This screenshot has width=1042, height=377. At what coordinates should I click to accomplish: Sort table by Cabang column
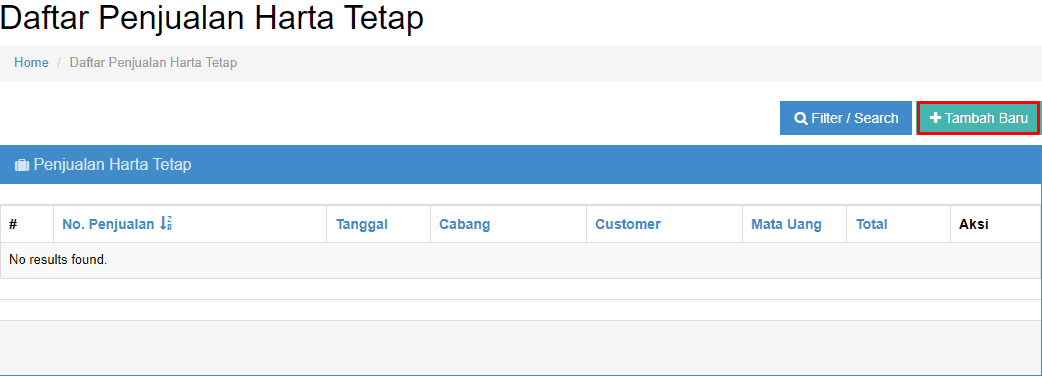click(465, 225)
